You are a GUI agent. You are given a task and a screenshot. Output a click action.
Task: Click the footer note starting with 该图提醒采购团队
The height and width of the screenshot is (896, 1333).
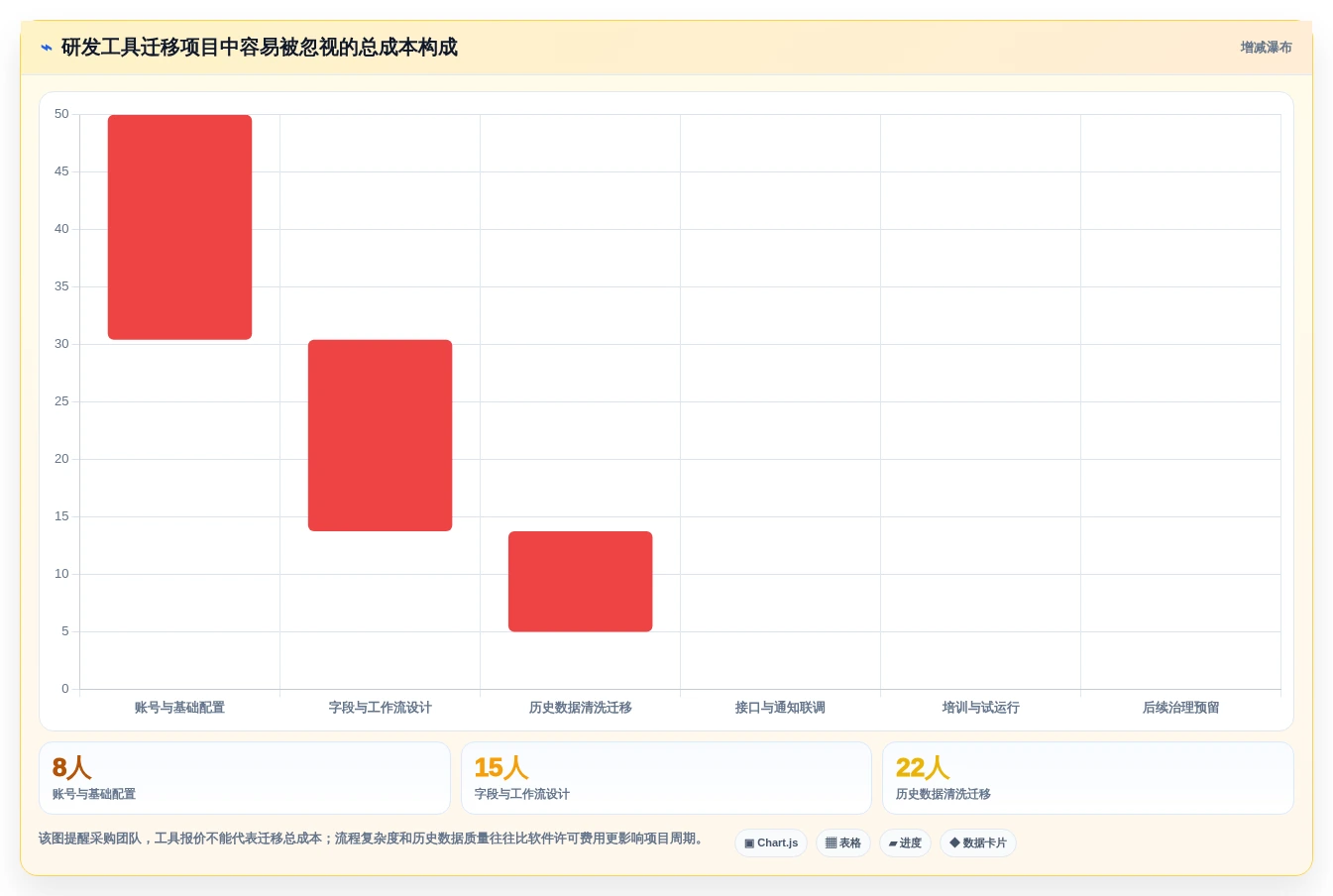(x=374, y=839)
